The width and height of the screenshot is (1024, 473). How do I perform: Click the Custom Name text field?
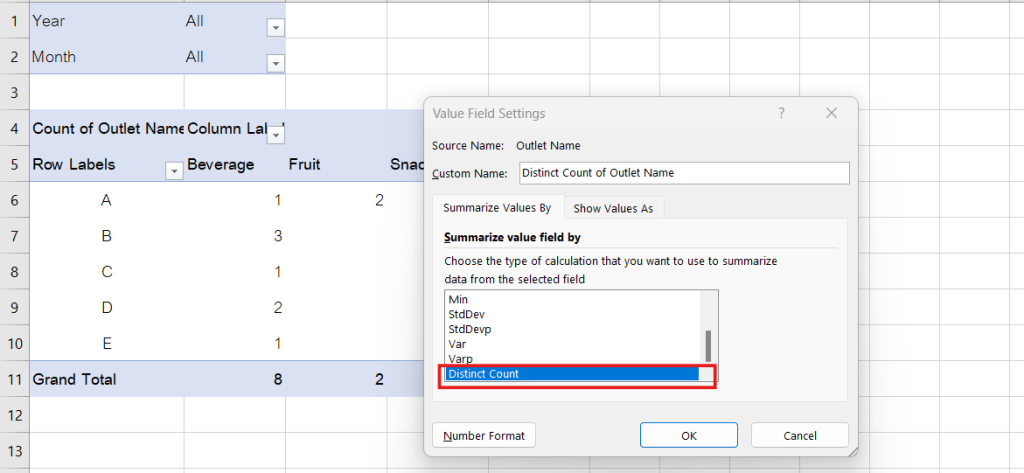(x=683, y=173)
